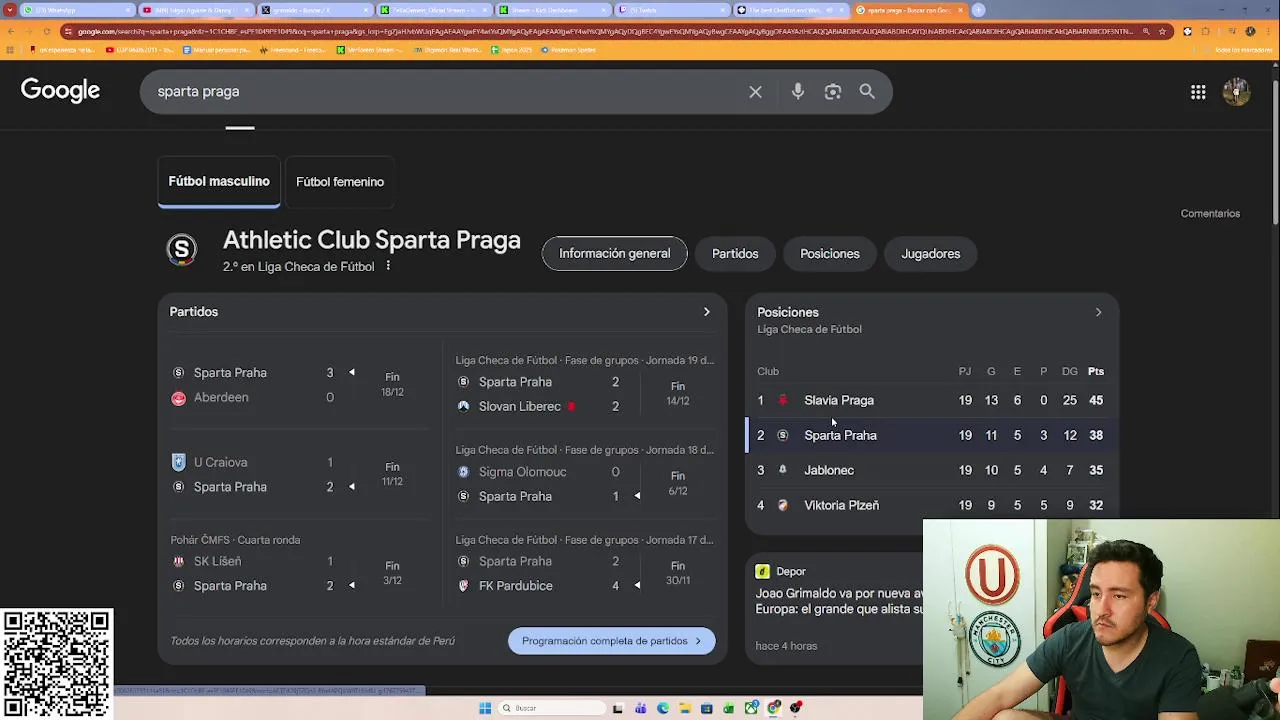Click the SK Líšeň team crest
The image size is (1280, 720).
(178, 561)
